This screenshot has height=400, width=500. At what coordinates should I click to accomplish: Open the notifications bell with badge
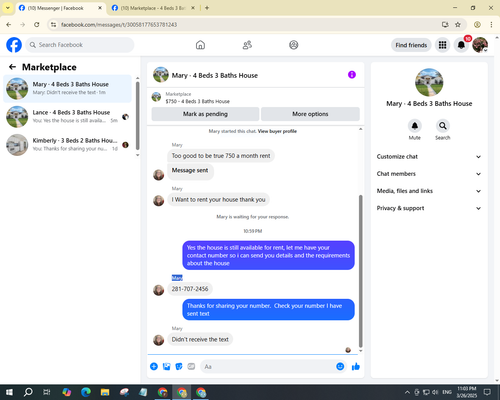(x=461, y=45)
